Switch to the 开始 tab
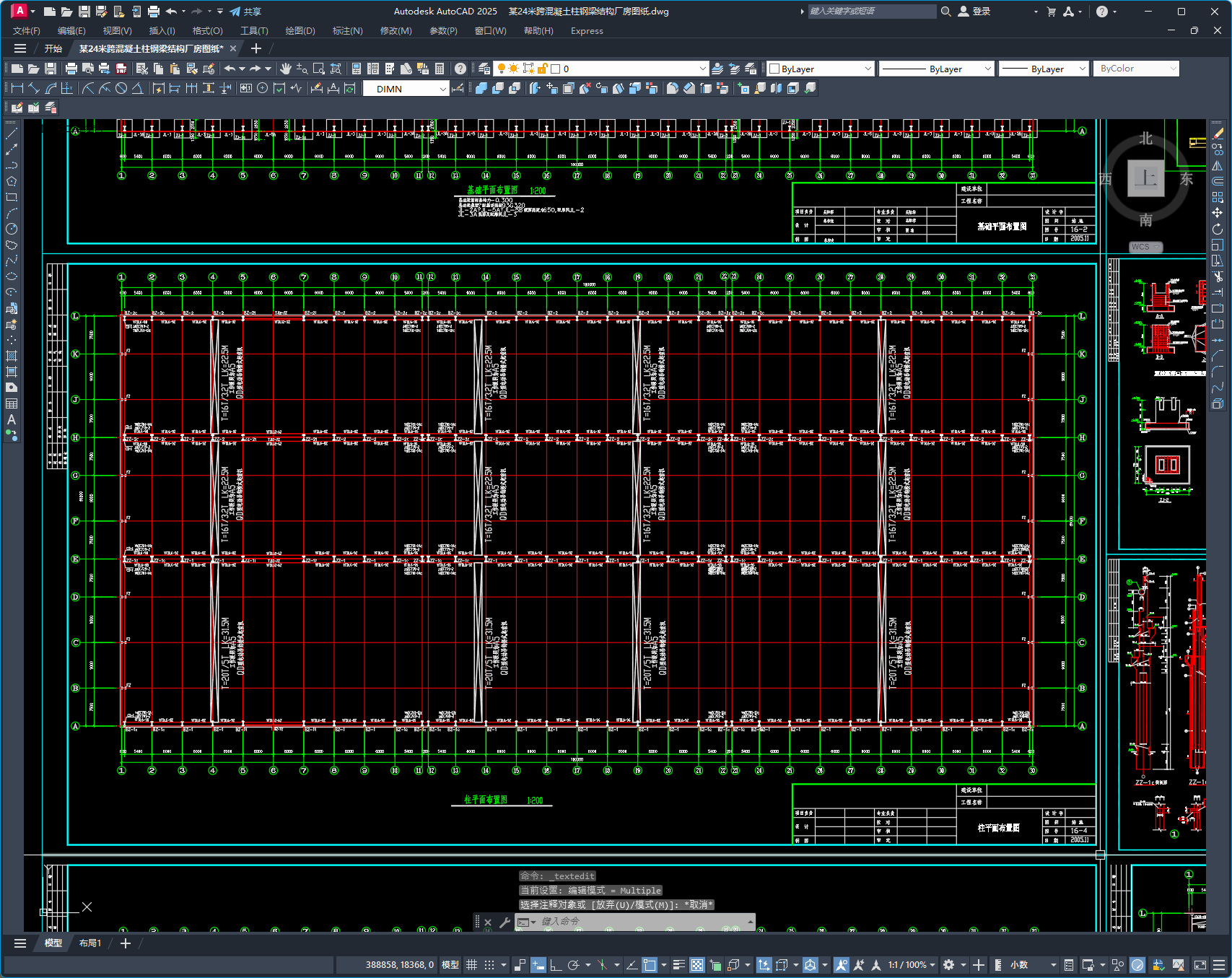This screenshot has width=1232, height=978. (x=53, y=48)
